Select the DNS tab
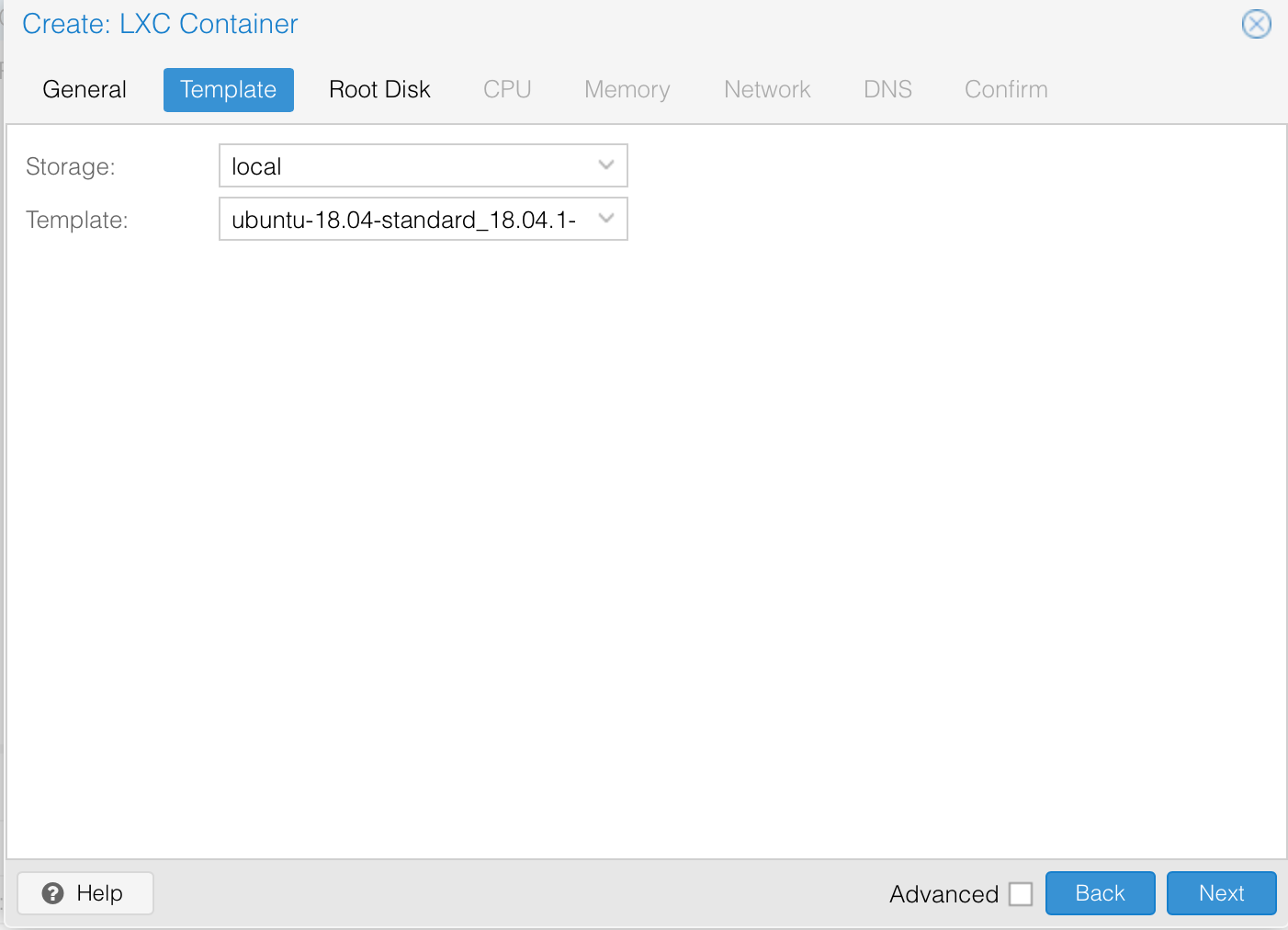The image size is (1288, 930). (887, 90)
